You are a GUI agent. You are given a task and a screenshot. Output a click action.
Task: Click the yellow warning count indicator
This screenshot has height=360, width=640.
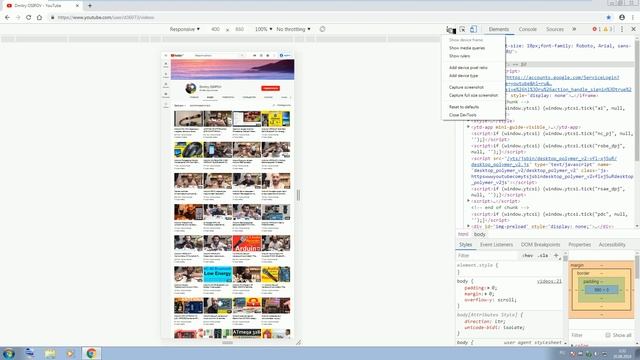point(608,29)
